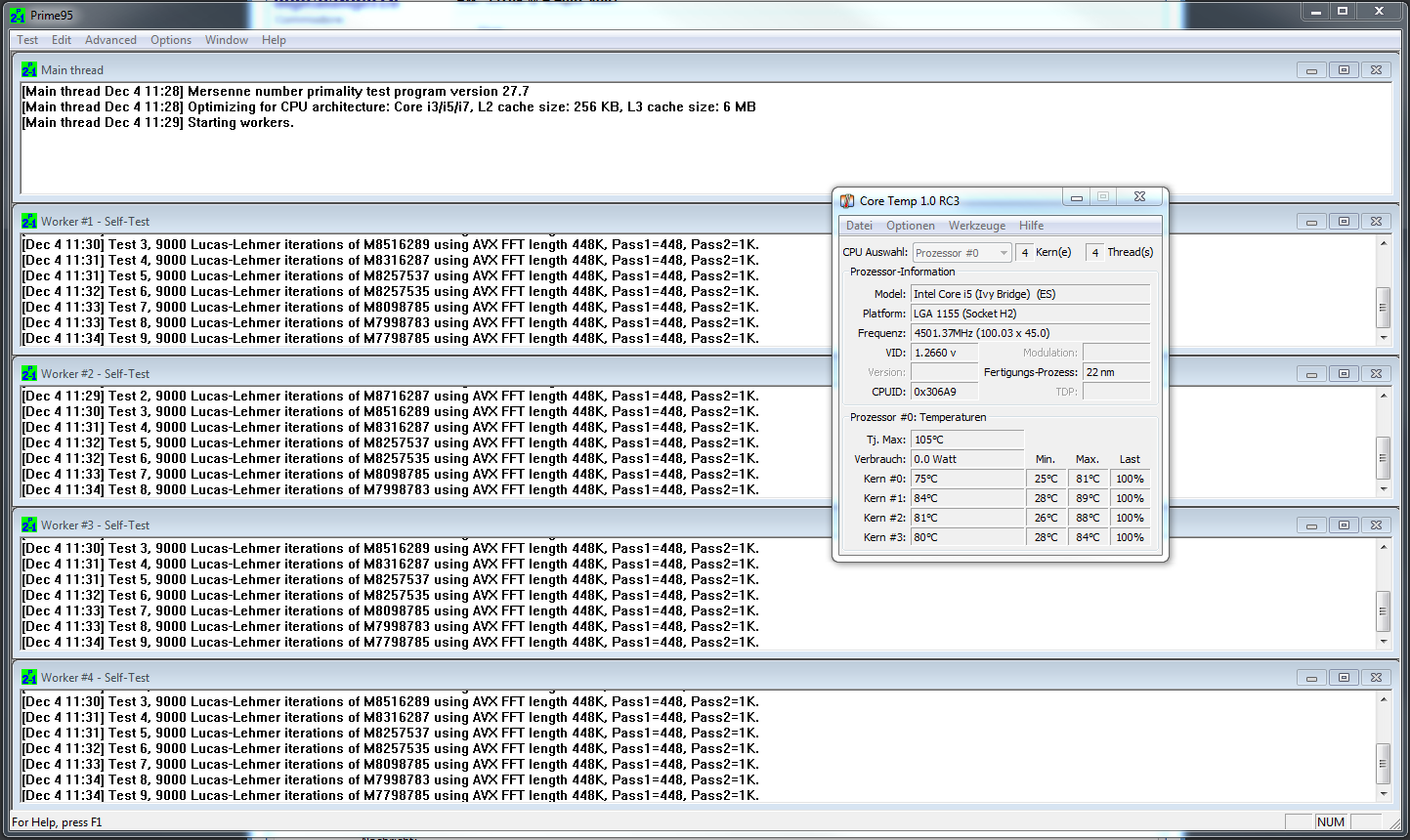
Task: Open the Hilfe menu in Core Temp
Action: (1031, 226)
